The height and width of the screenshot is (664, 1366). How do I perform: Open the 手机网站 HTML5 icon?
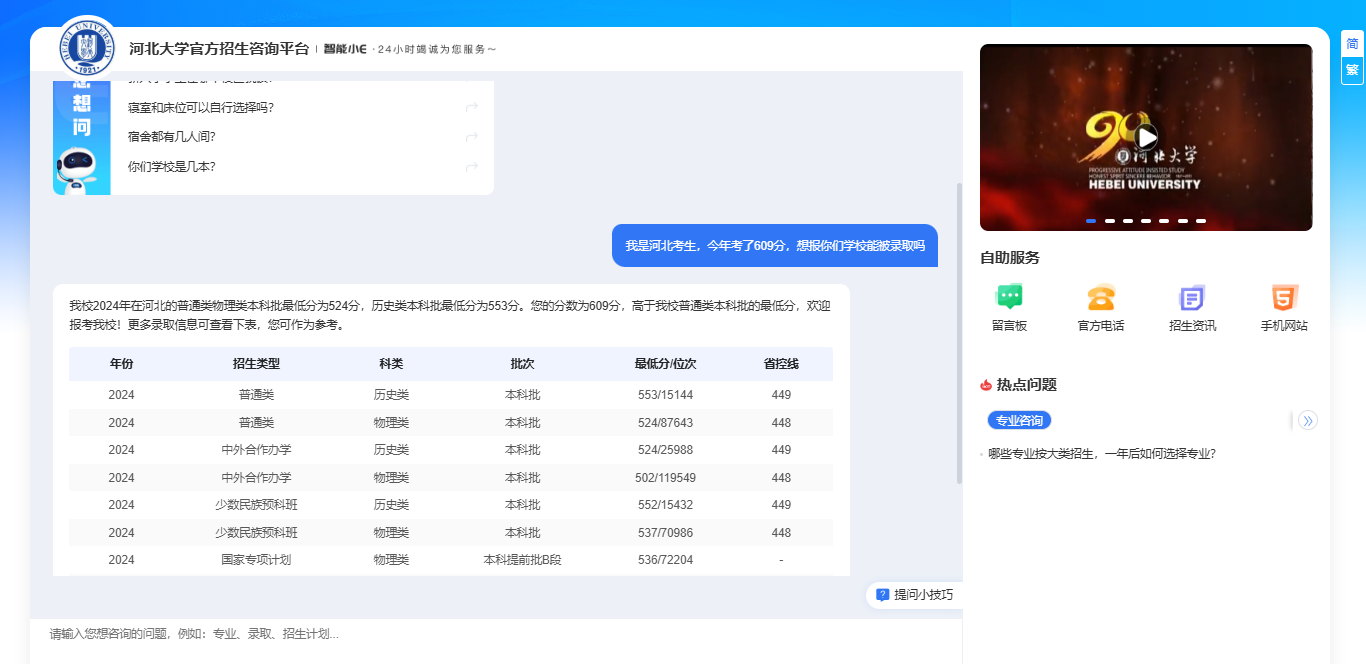coord(1284,298)
